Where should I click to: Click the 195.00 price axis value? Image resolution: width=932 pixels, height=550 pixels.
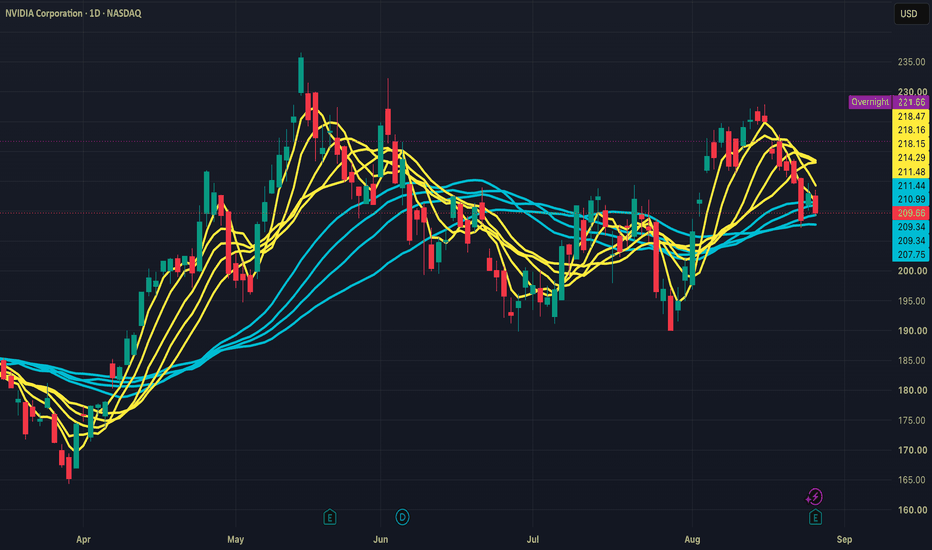pyautogui.click(x=912, y=301)
